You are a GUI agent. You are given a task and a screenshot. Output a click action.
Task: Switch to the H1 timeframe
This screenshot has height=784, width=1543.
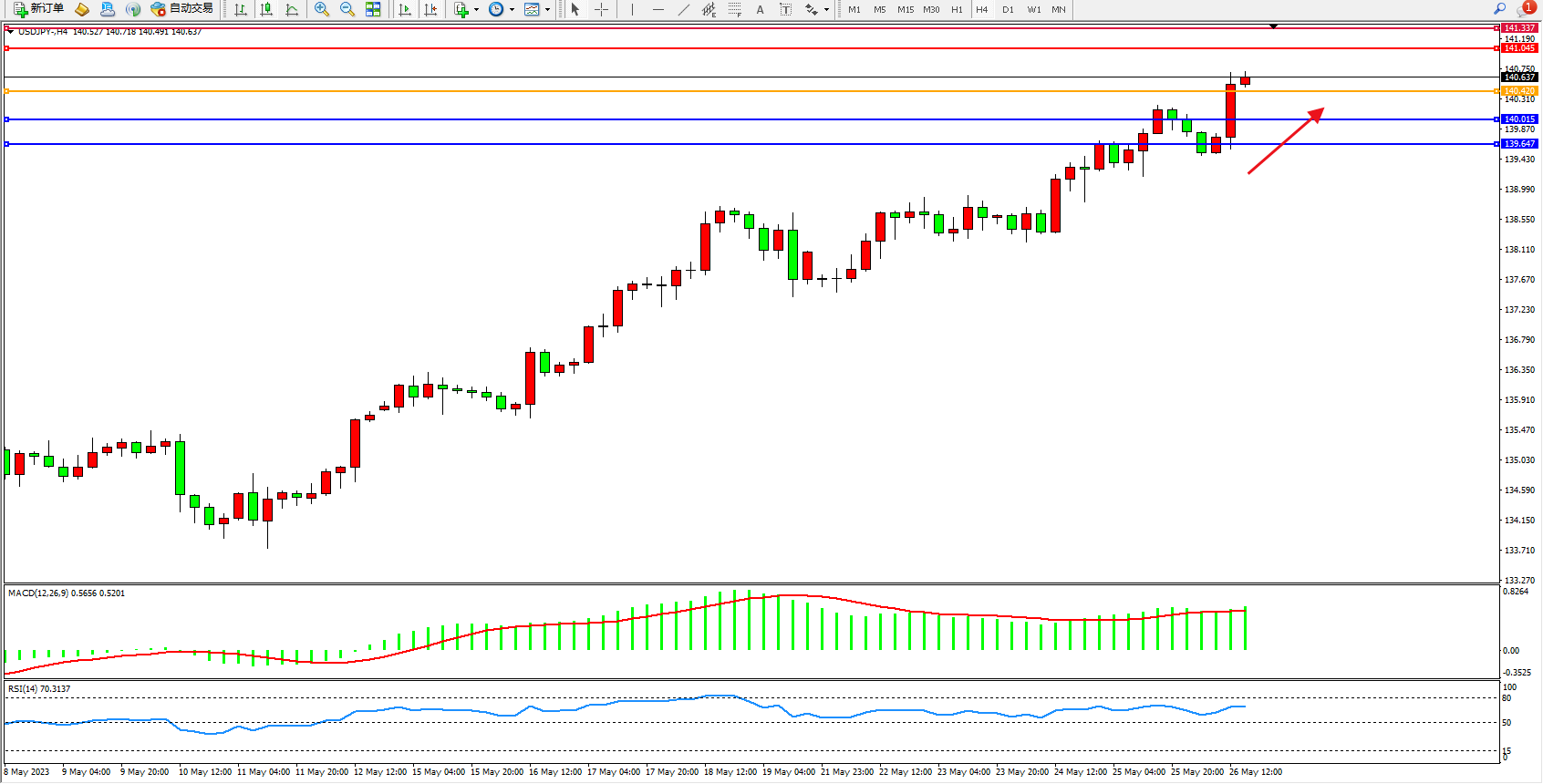pyautogui.click(x=957, y=9)
